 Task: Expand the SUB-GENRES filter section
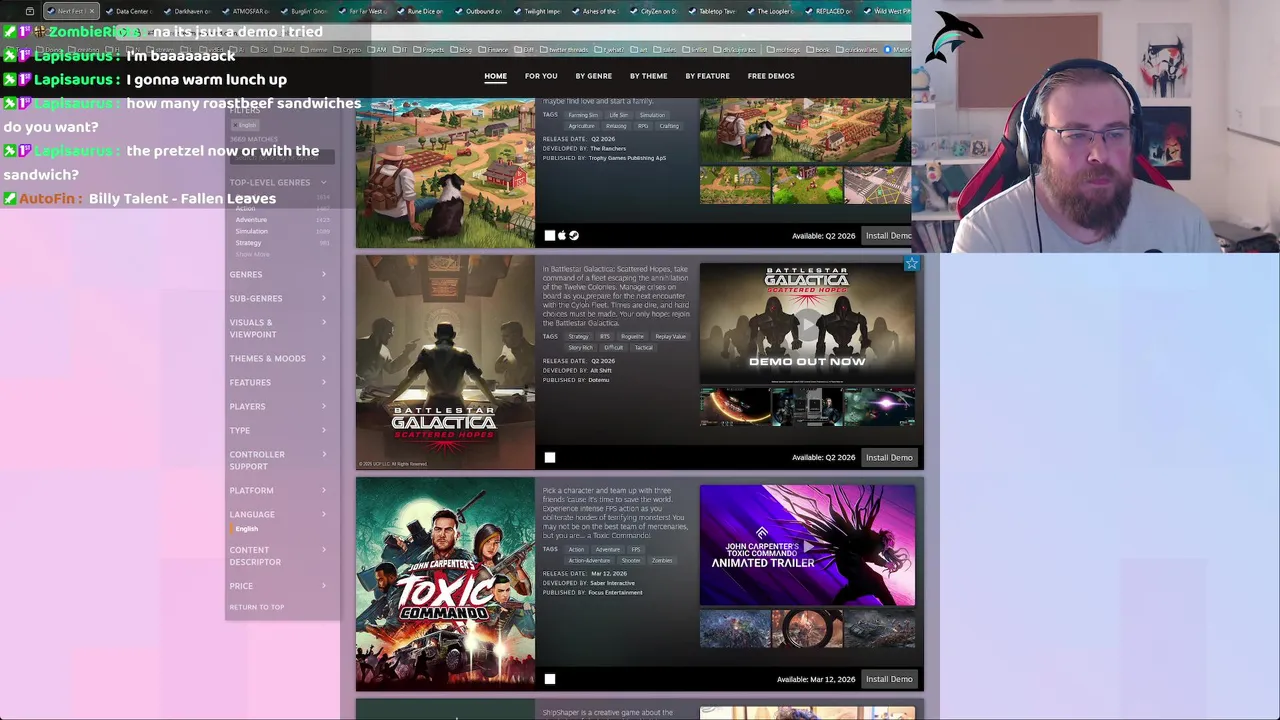click(x=278, y=299)
